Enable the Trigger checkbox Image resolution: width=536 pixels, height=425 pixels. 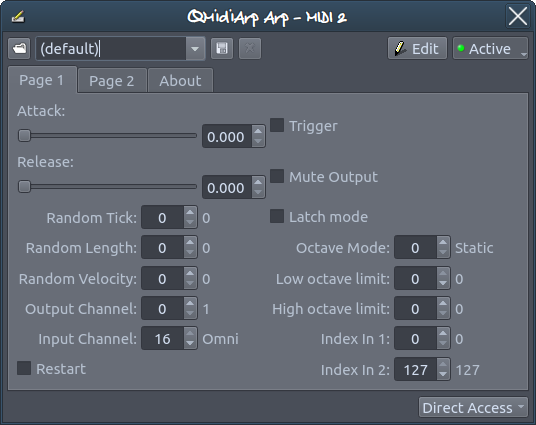coord(277,125)
